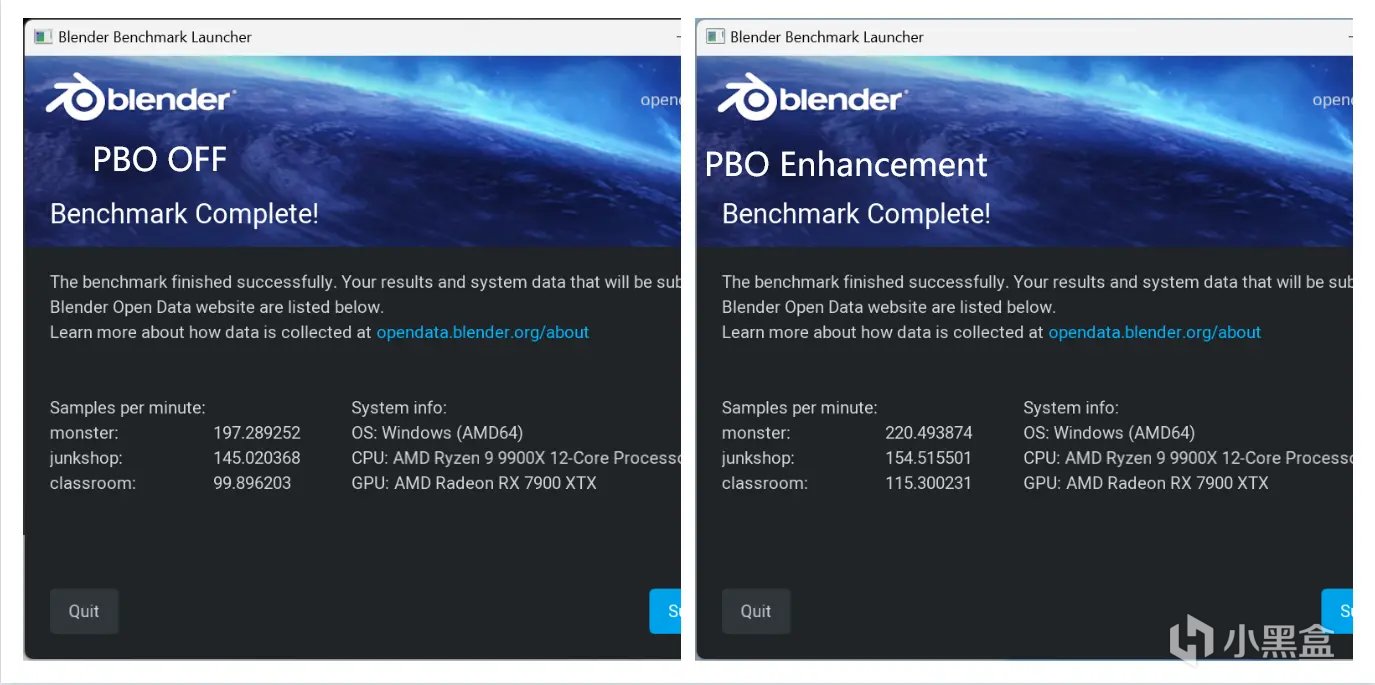The width and height of the screenshot is (1375, 685).
Task: Click the PBO Enhancement label
Action: point(846,164)
